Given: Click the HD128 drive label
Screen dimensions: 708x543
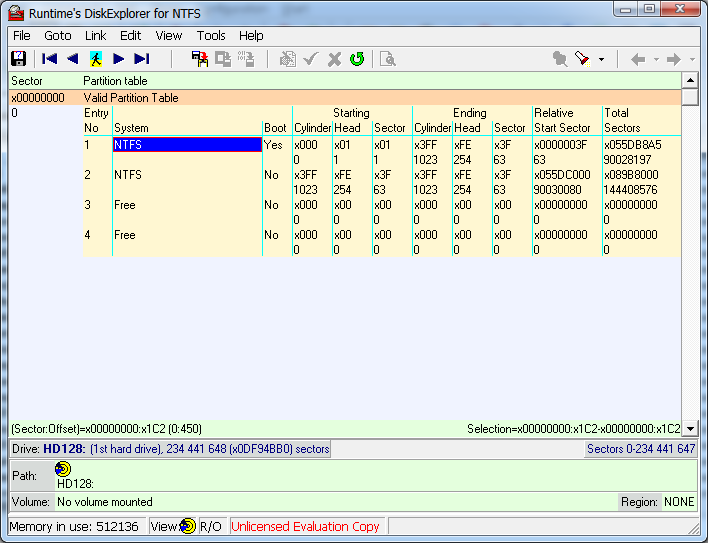Looking at the screenshot, I should [x=64, y=449].
